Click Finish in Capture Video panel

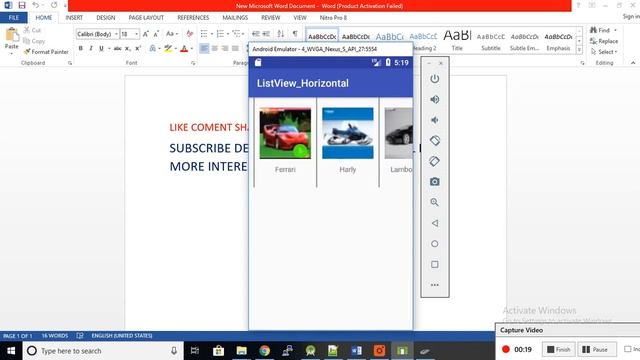point(559,349)
